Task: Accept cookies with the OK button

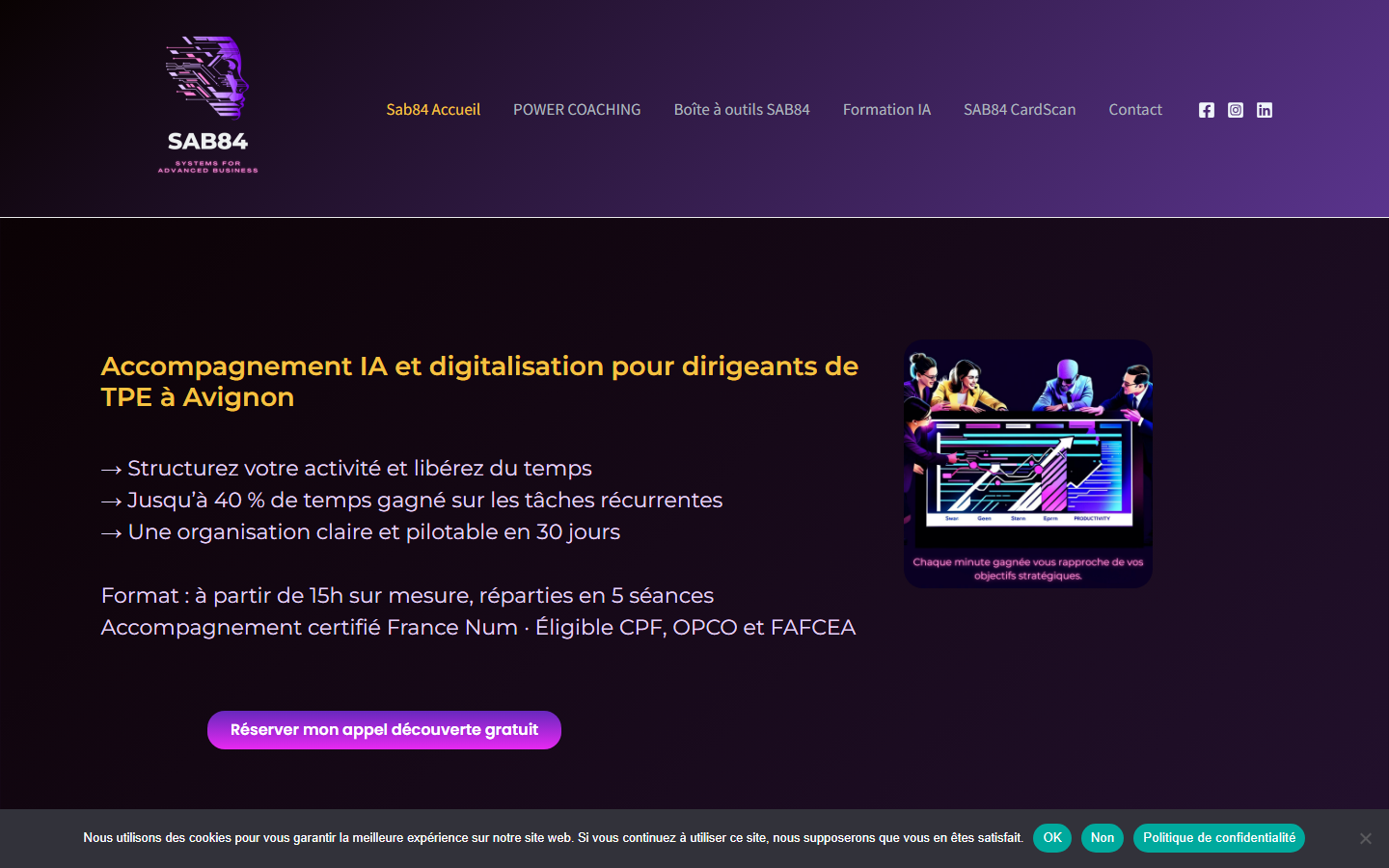Action: (1052, 838)
